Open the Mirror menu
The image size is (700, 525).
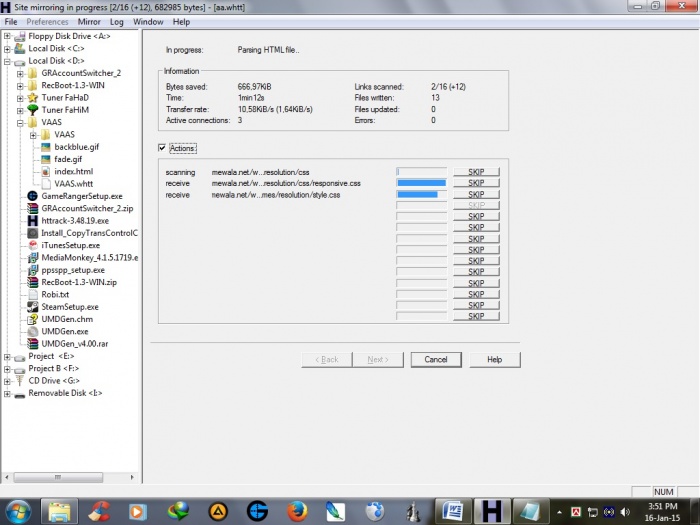coord(89,22)
